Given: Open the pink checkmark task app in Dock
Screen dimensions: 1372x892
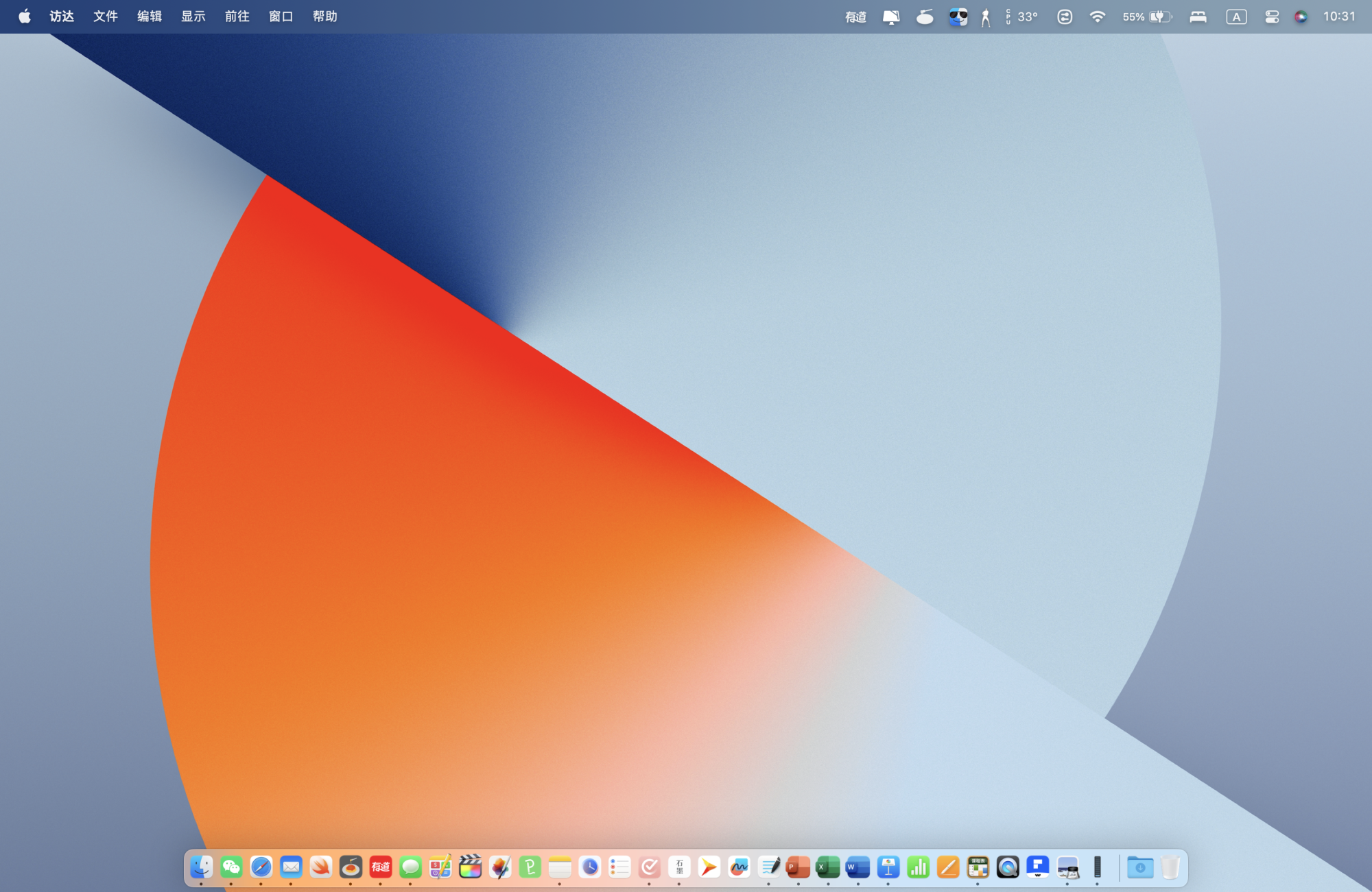Looking at the screenshot, I should pyautogui.click(x=650, y=867).
